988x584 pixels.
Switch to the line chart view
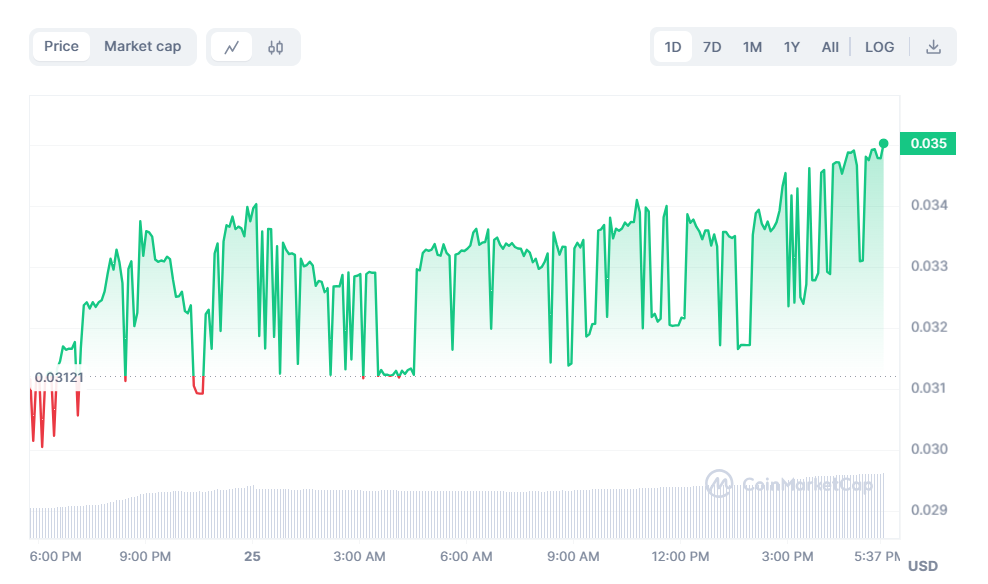coord(232,47)
